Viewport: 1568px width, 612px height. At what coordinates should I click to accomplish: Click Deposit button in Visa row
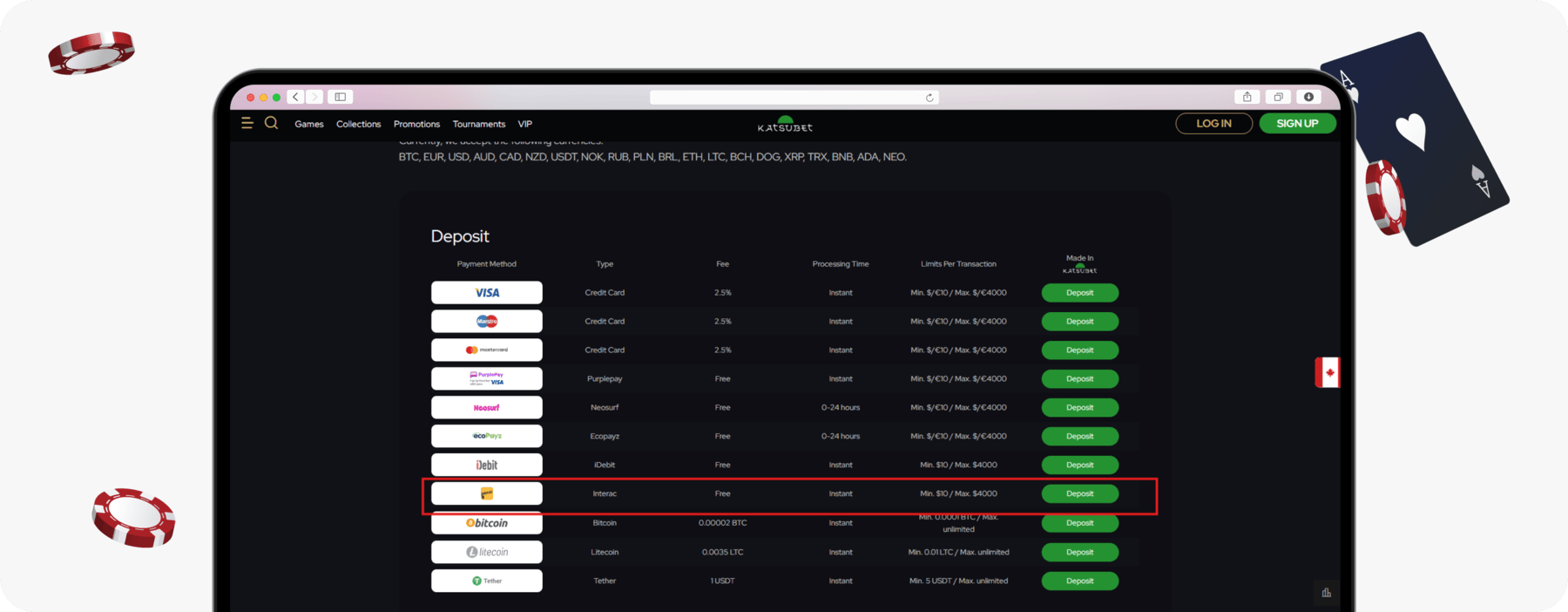(x=1080, y=293)
